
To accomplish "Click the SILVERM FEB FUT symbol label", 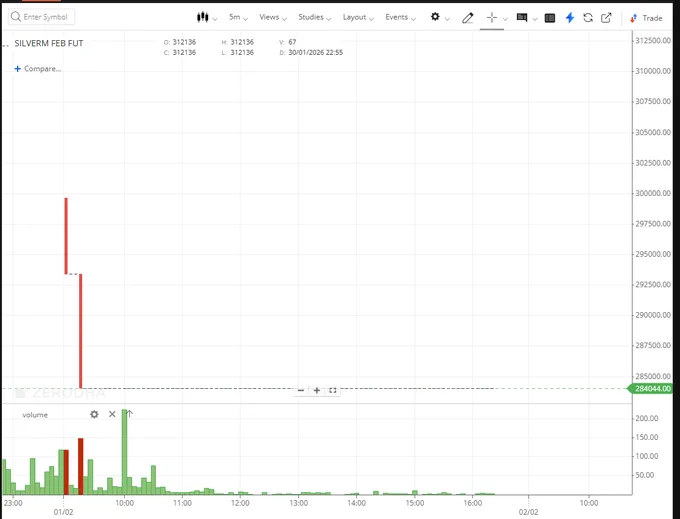I will coord(49,43).
